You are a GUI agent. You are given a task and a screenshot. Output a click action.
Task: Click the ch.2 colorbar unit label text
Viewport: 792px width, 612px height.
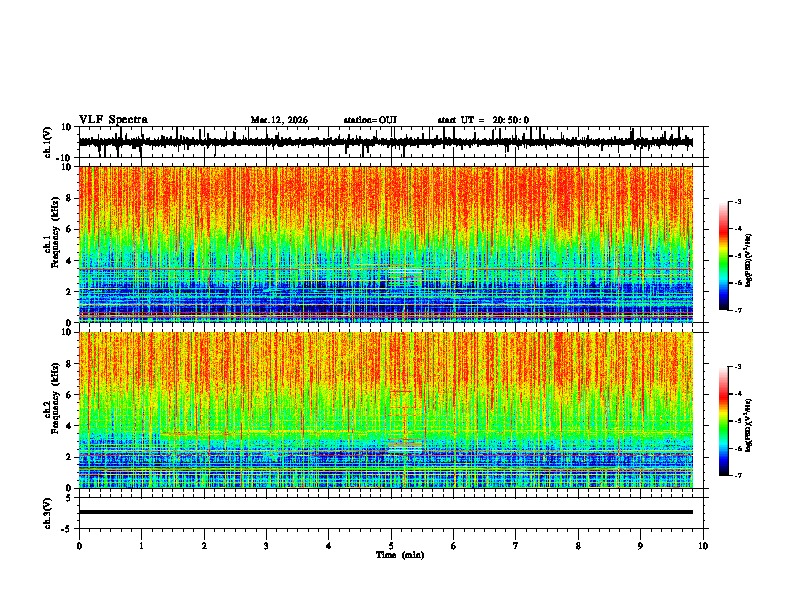(x=749, y=425)
